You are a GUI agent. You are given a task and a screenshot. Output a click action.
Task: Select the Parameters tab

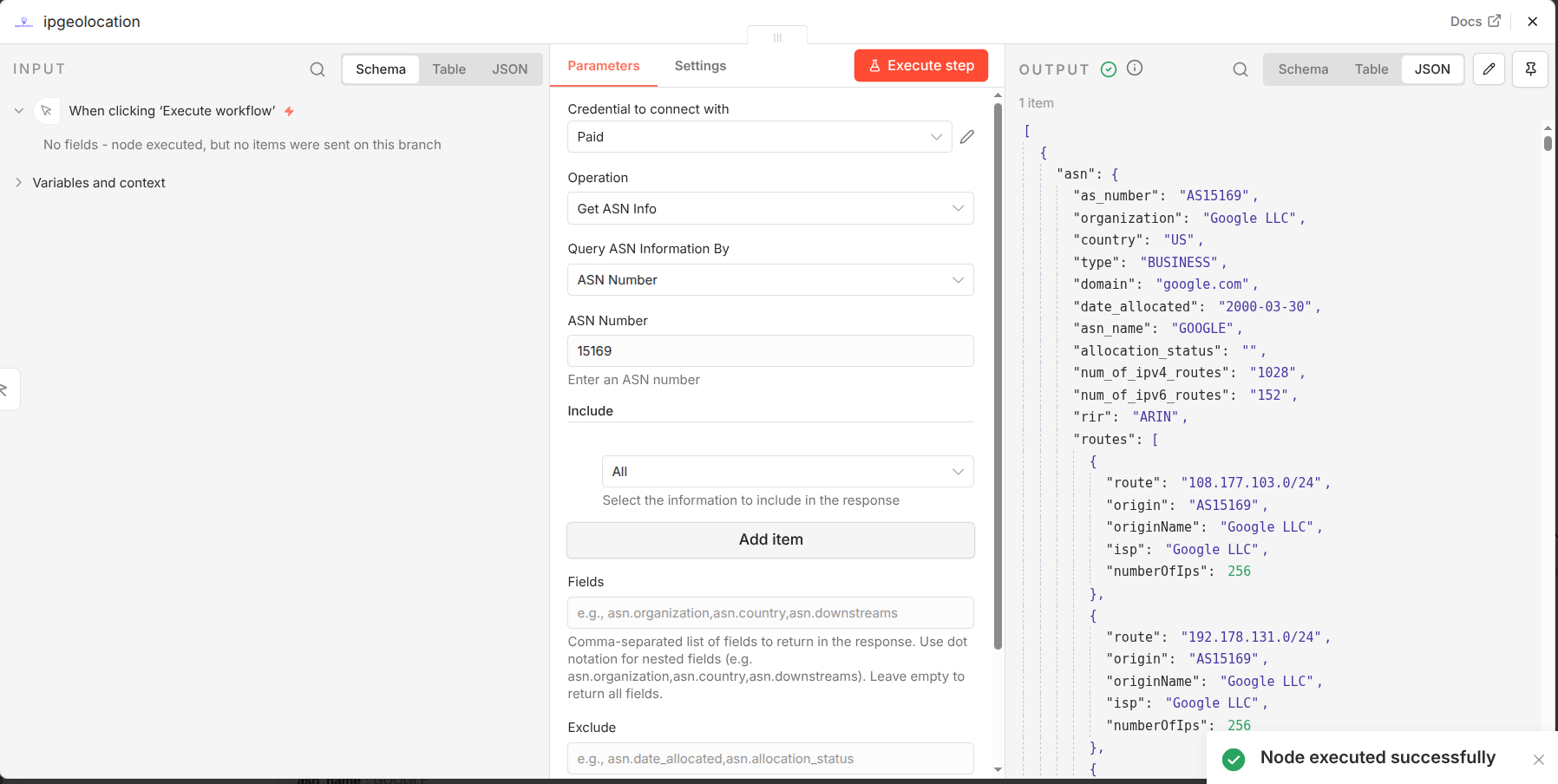(x=603, y=66)
